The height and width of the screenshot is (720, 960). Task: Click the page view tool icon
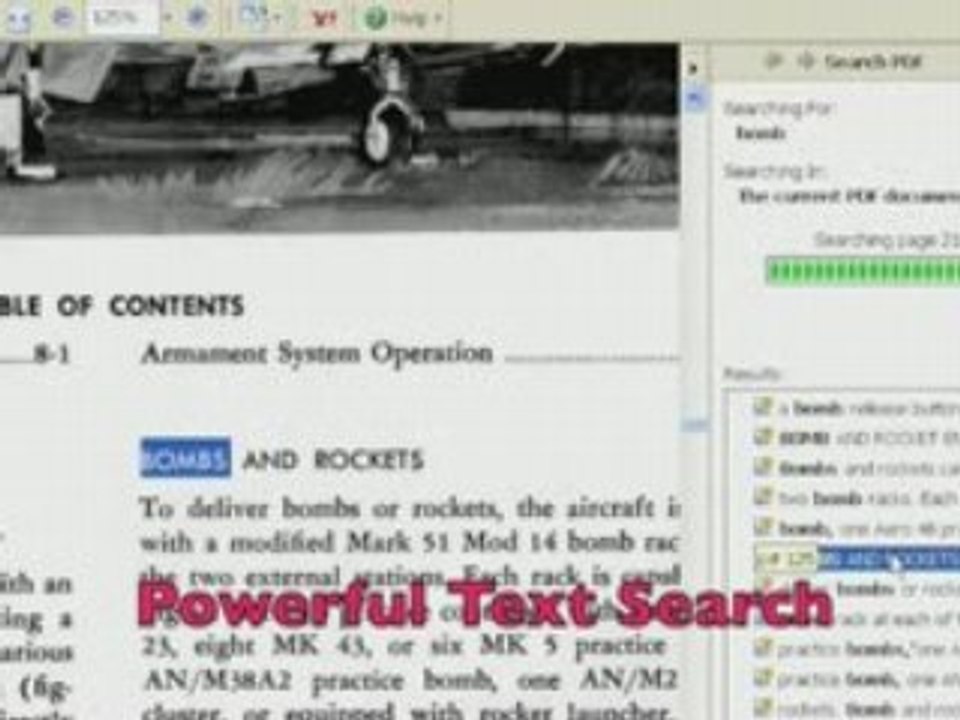pyautogui.click(x=252, y=18)
